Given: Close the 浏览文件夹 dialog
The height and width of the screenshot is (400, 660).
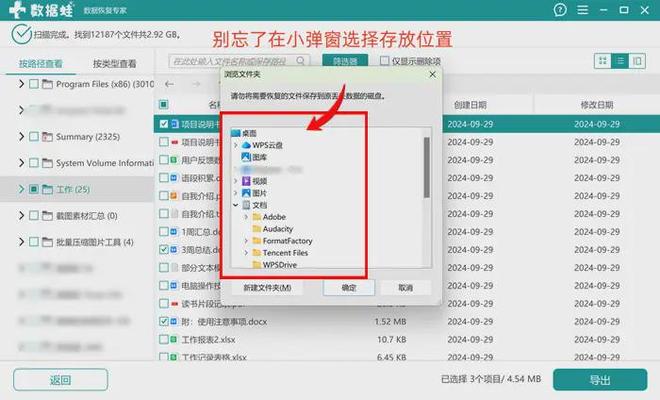Looking at the screenshot, I should pos(432,75).
